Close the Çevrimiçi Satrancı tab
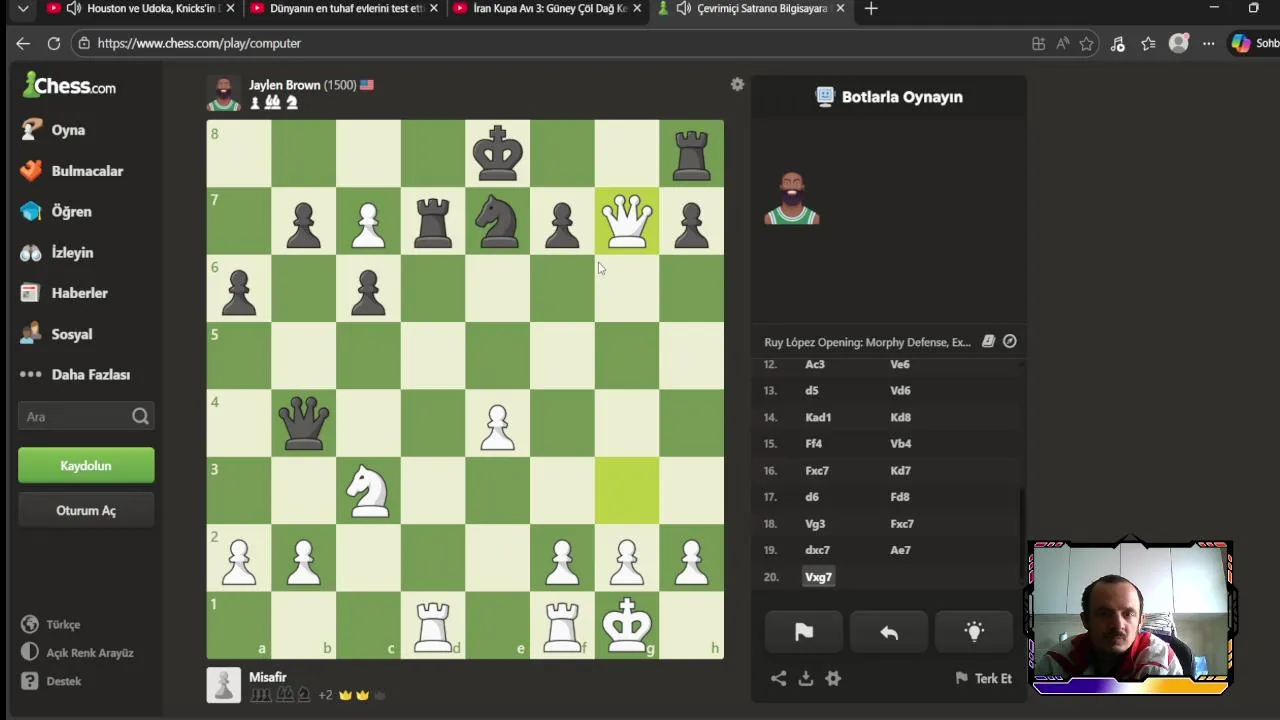The height and width of the screenshot is (720, 1280). 840,9
